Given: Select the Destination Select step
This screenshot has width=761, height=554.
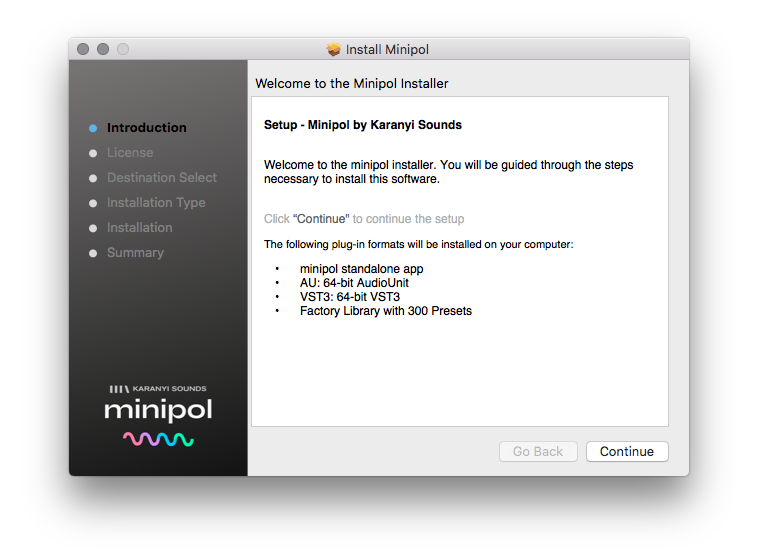Looking at the screenshot, I should [162, 178].
